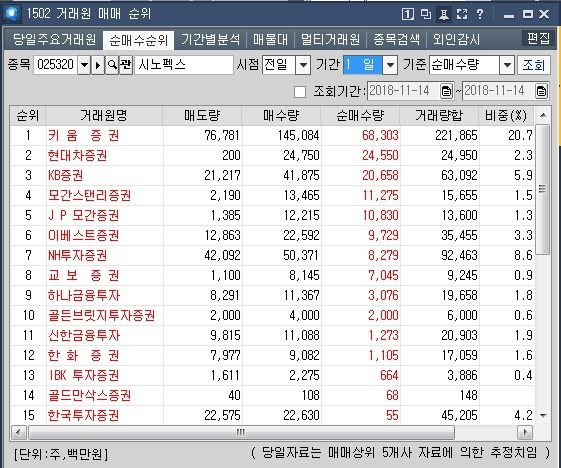
Task: Open the 기간 일 dropdown
Action: pos(390,65)
